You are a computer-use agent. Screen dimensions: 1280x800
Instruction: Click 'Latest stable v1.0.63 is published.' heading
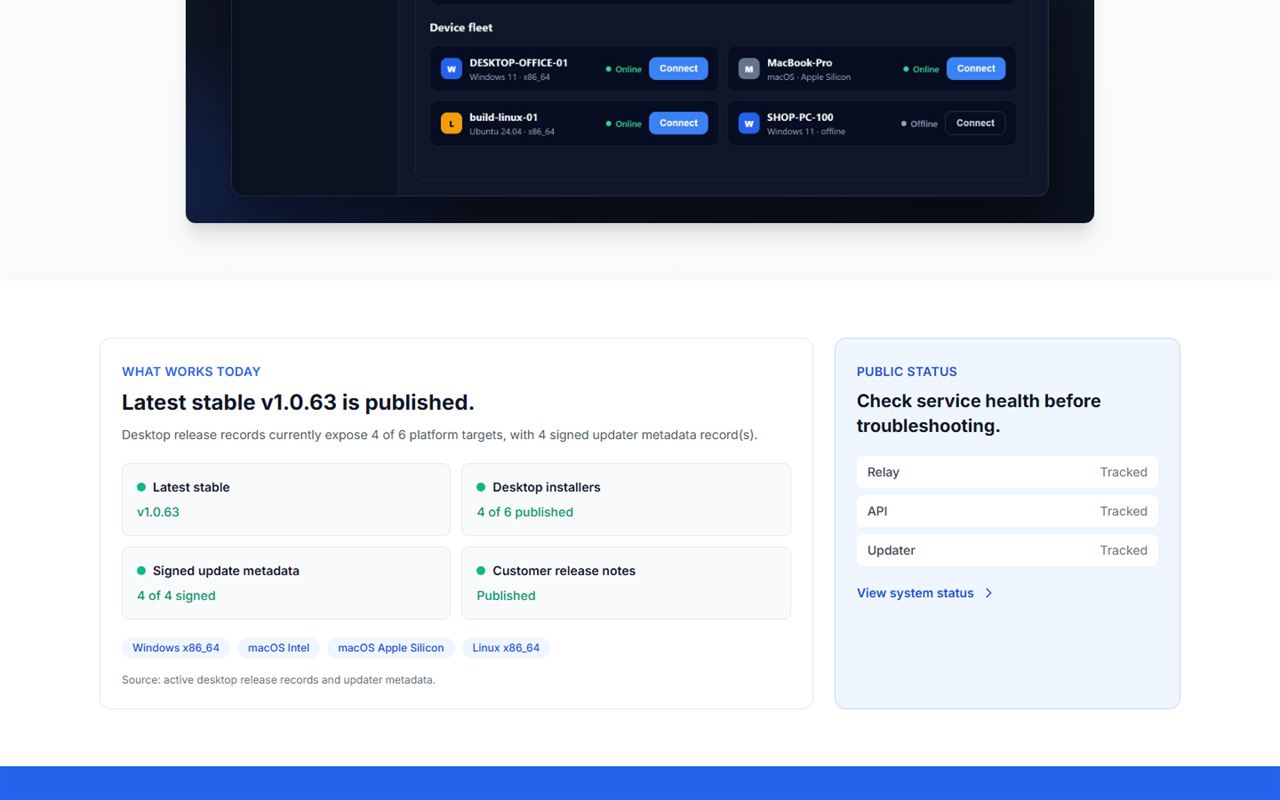pyautogui.click(x=298, y=402)
